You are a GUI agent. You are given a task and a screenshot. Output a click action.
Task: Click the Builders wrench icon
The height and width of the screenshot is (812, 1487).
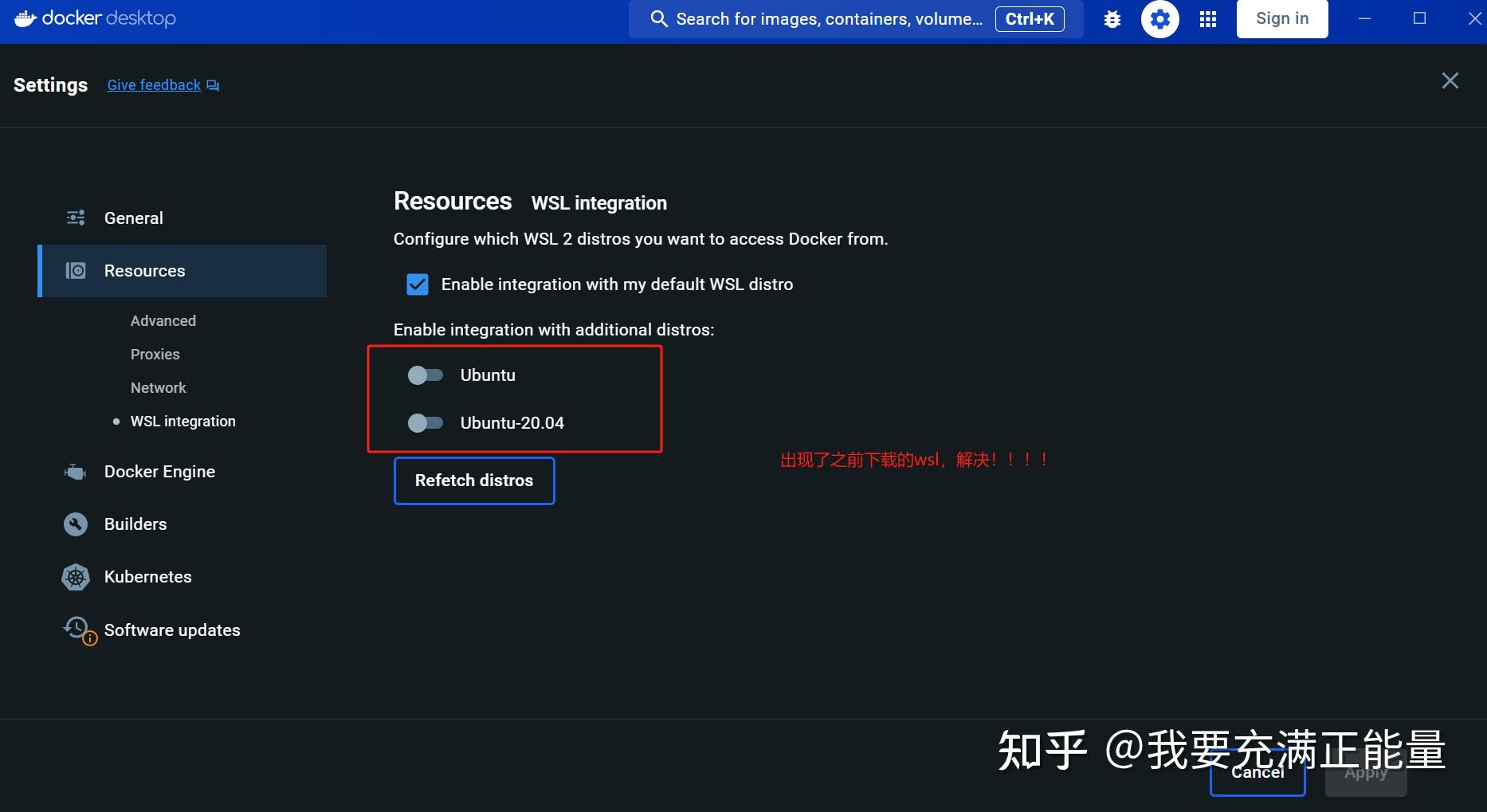coord(76,524)
